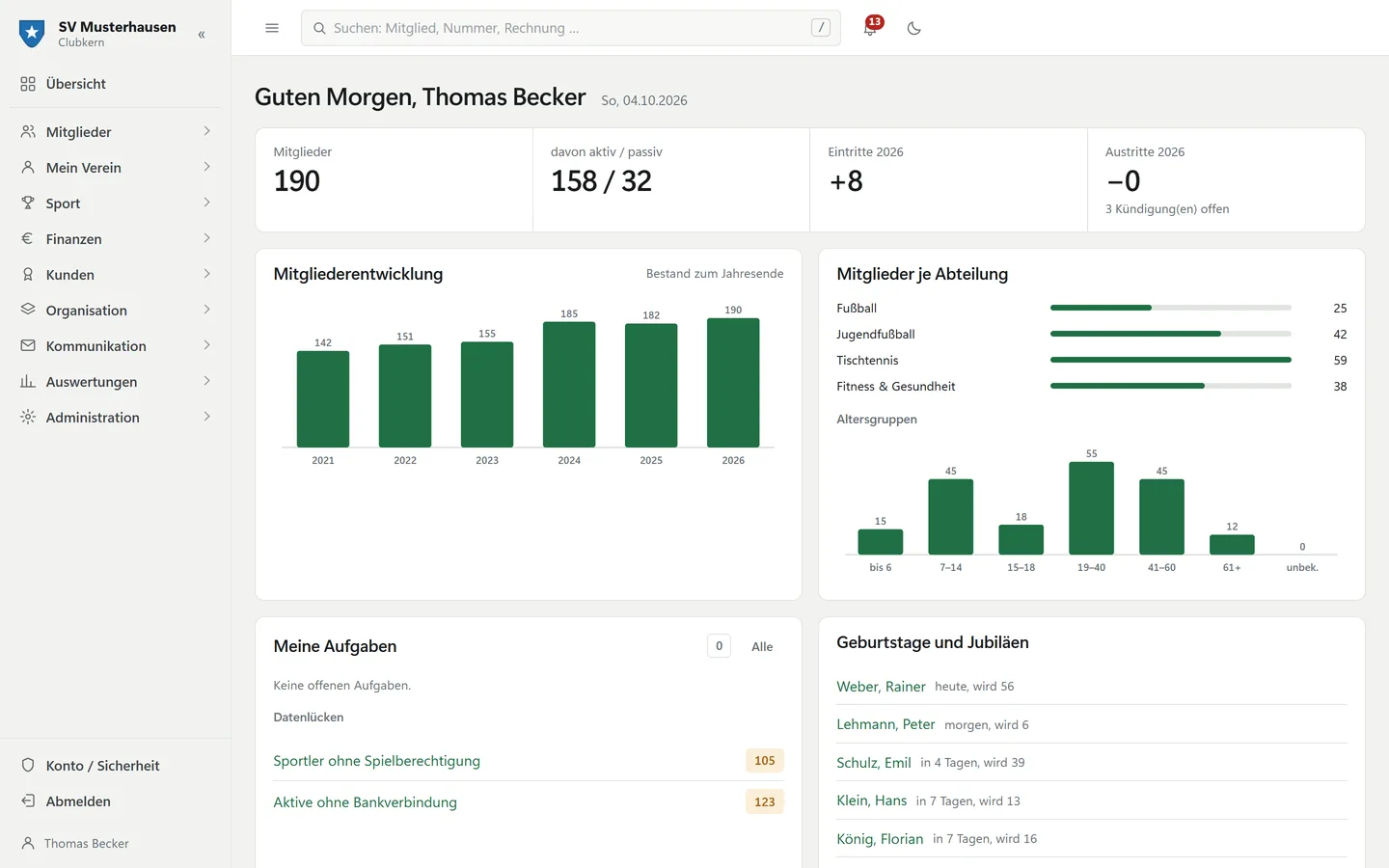Expand the Mein Verein chevron
1389x868 pixels.
point(206,167)
